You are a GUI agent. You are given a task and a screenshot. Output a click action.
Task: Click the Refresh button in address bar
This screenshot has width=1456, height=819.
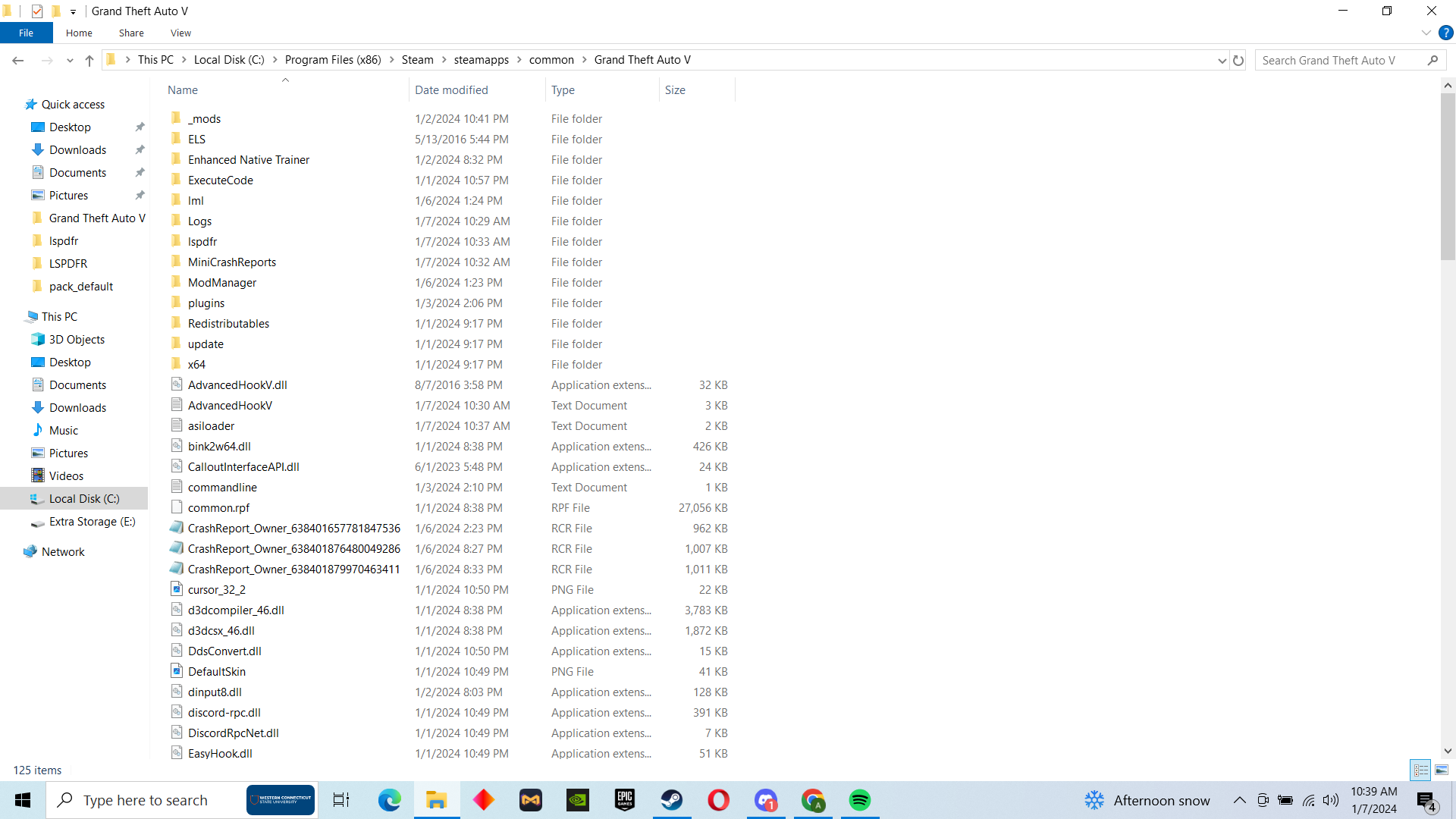coord(1238,60)
